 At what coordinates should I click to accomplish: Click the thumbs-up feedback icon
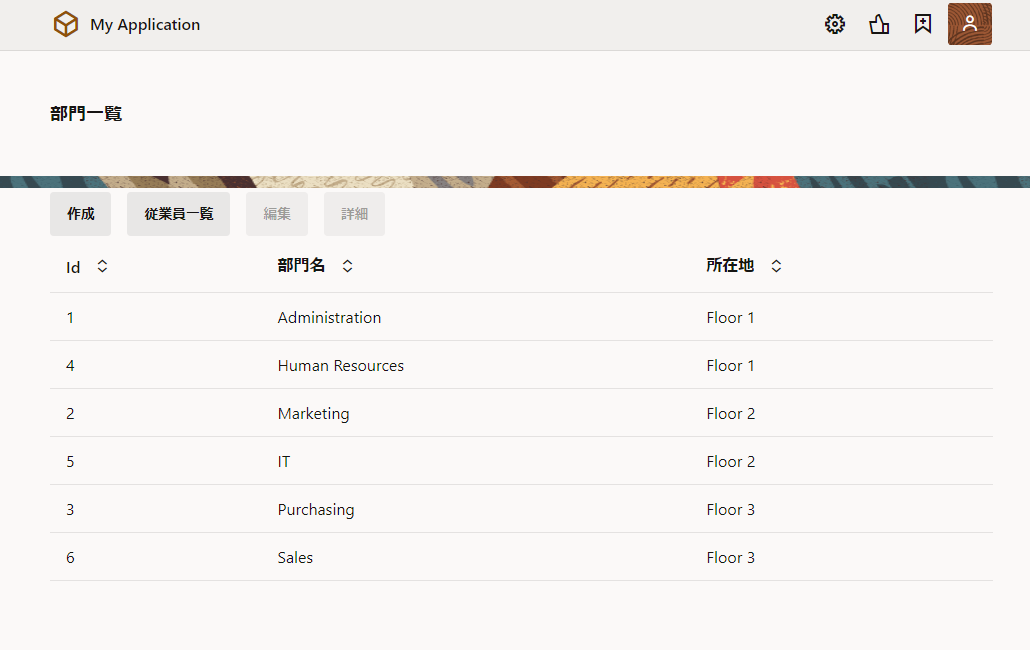(x=879, y=24)
